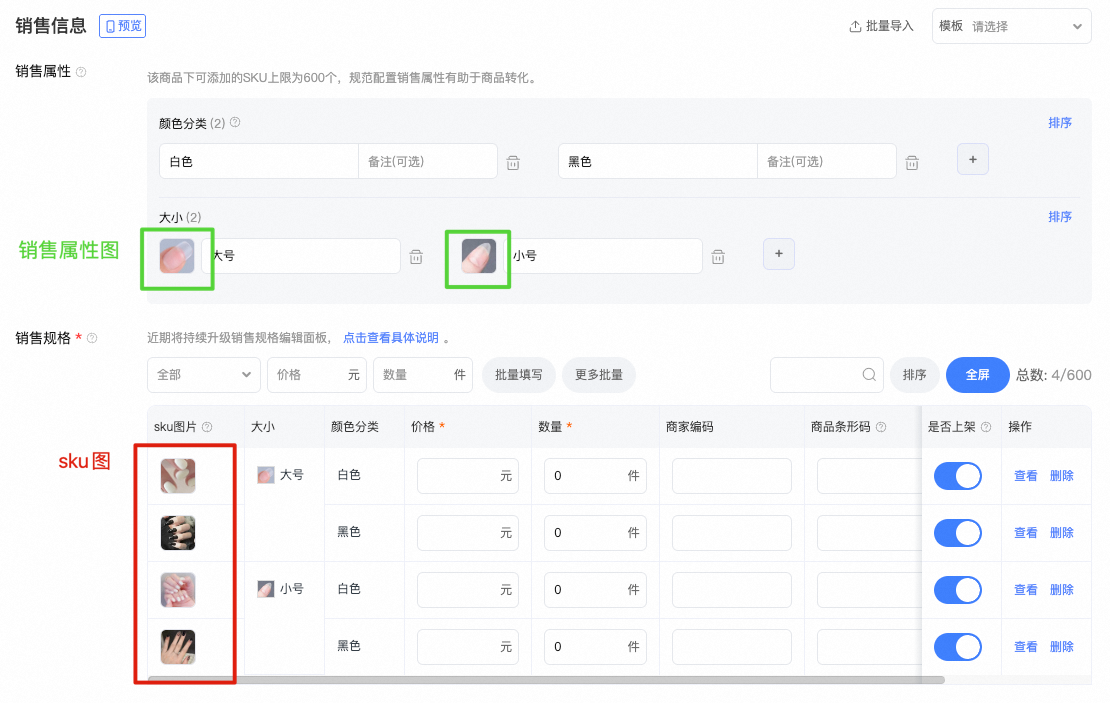The image size is (1110, 703).
Task: Open the 模板 template dropdown
Action: [1012, 26]
